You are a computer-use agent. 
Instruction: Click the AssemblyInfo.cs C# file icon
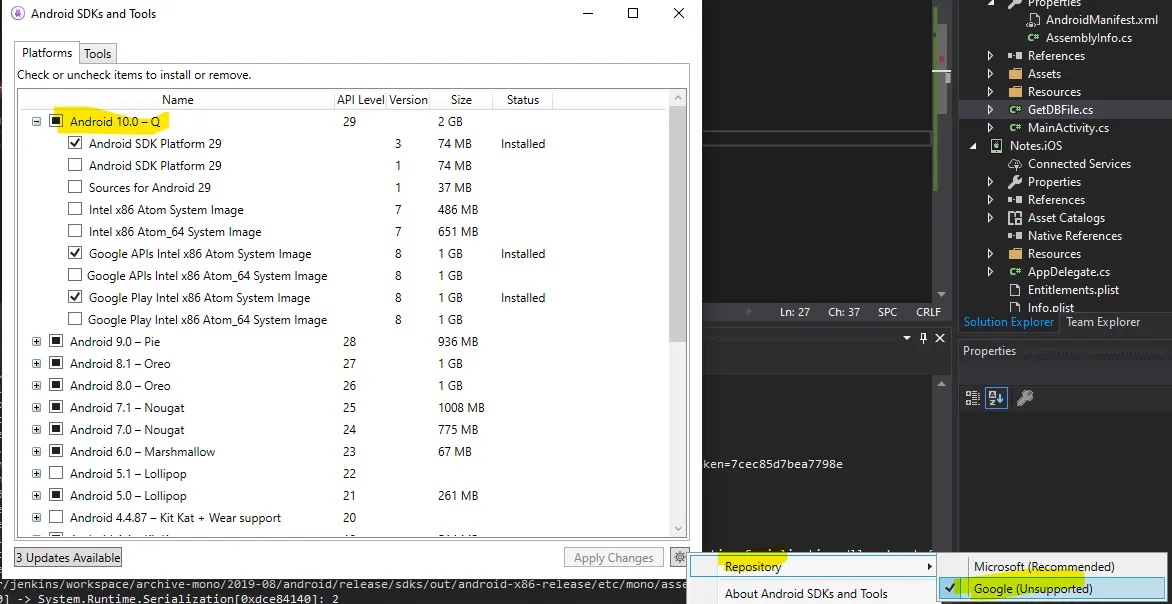point(1033,37)
